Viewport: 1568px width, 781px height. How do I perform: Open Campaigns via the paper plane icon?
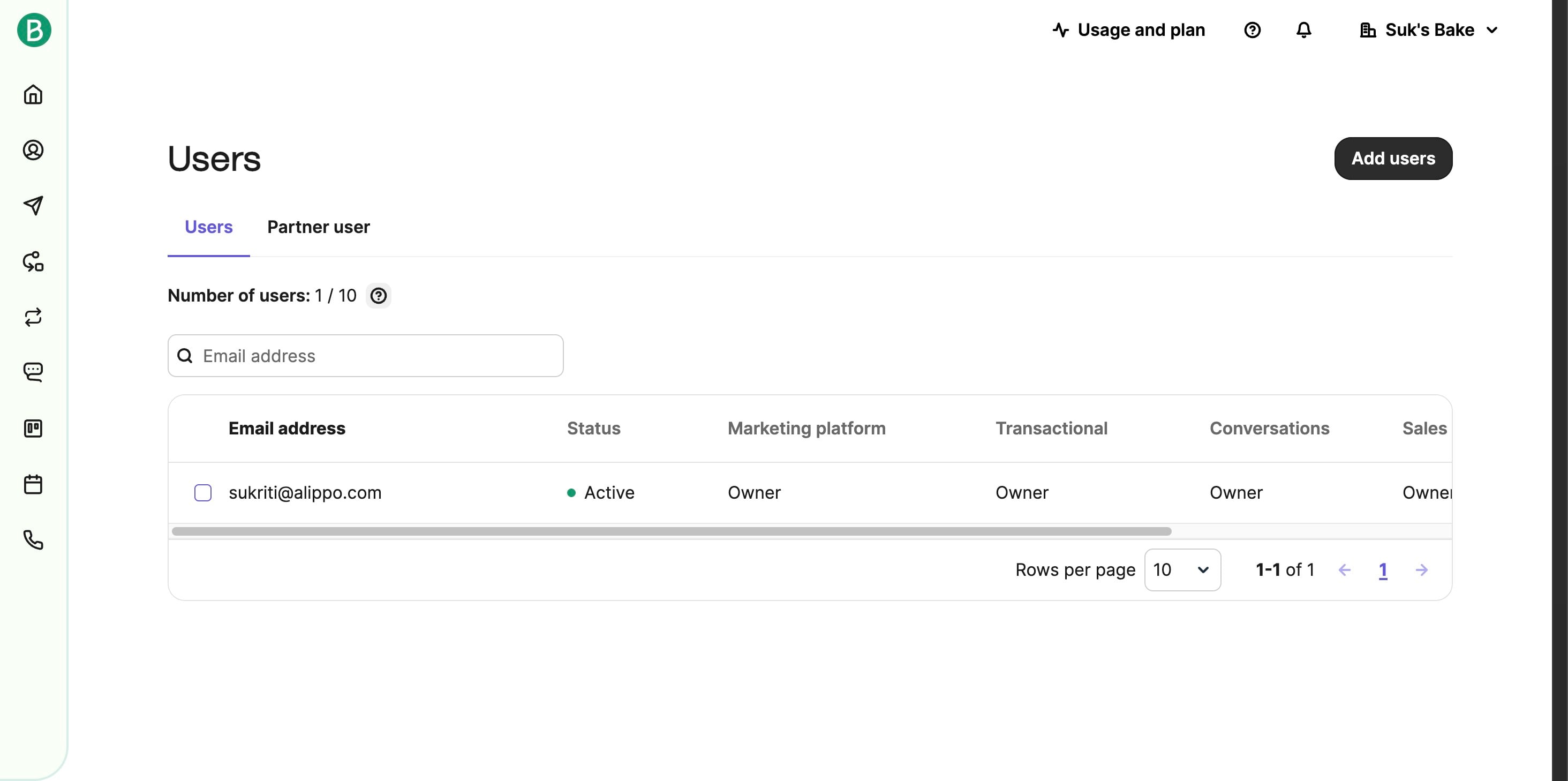pyautogui.click(x=34, y=206)
